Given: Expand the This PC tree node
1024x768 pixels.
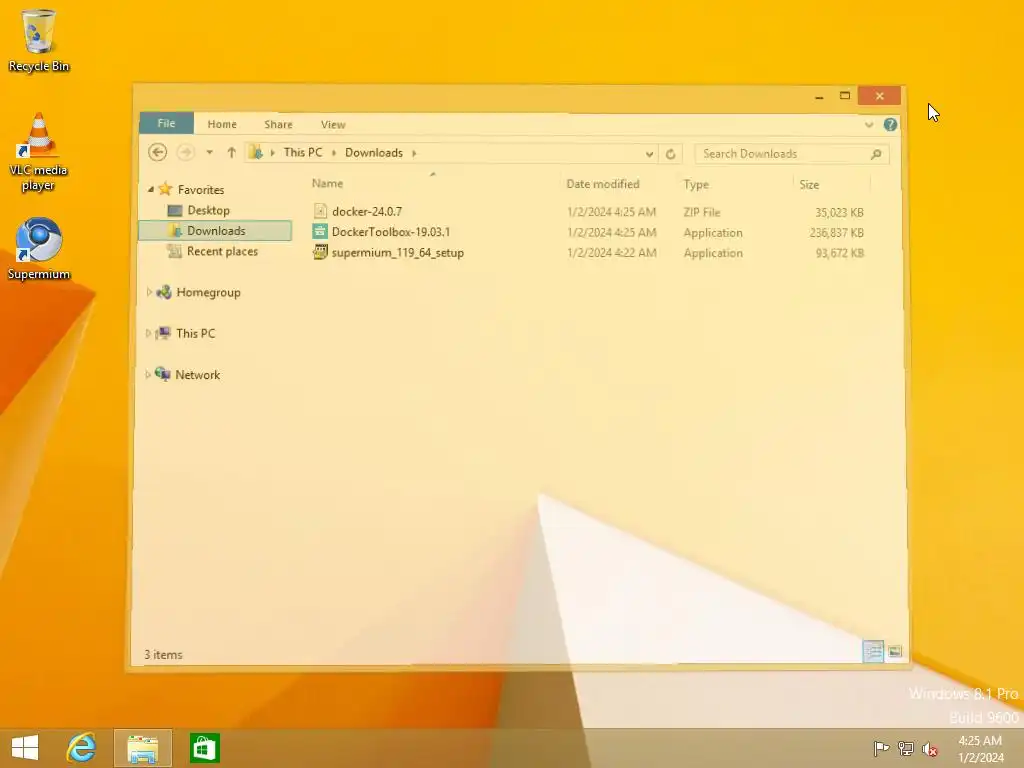Looking at the screenshot, I should (x=148, y=333).
